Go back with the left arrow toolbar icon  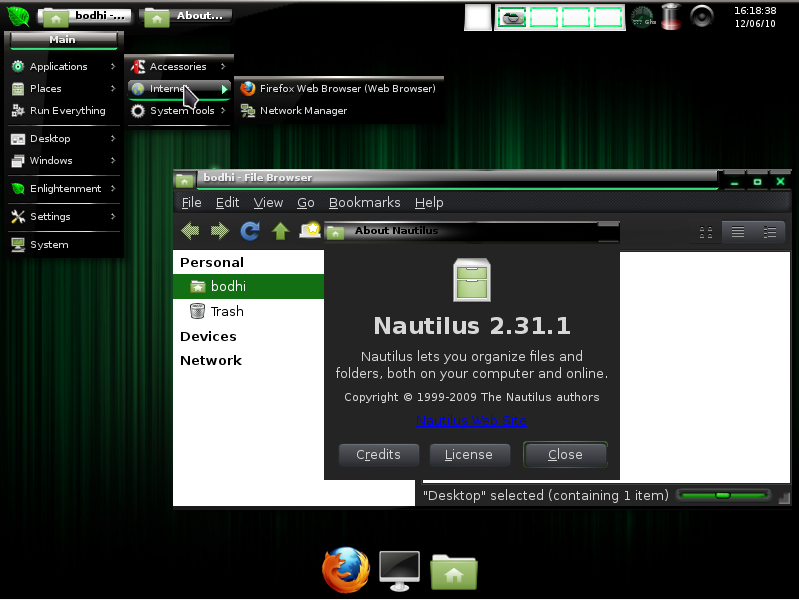190,231
